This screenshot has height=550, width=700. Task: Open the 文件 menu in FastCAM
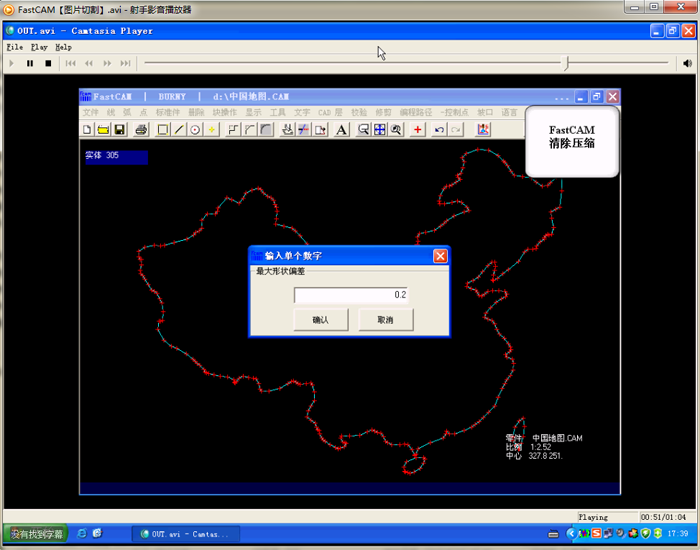pyautogui.click(x=90, y=112)
